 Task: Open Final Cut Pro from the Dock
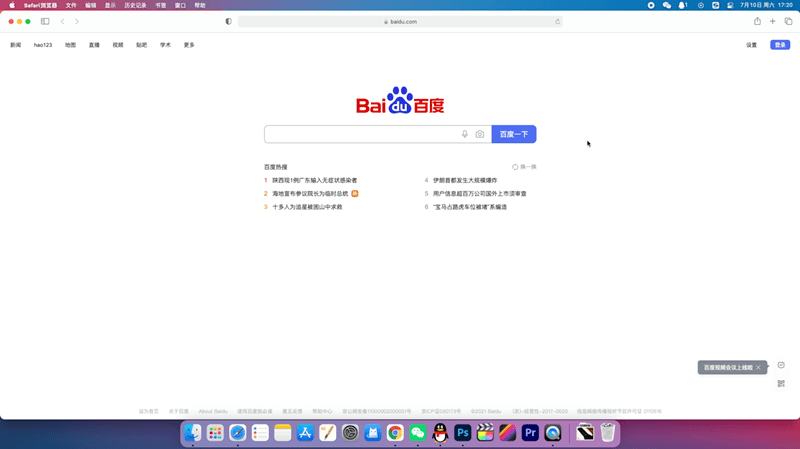tap(485, 433)
